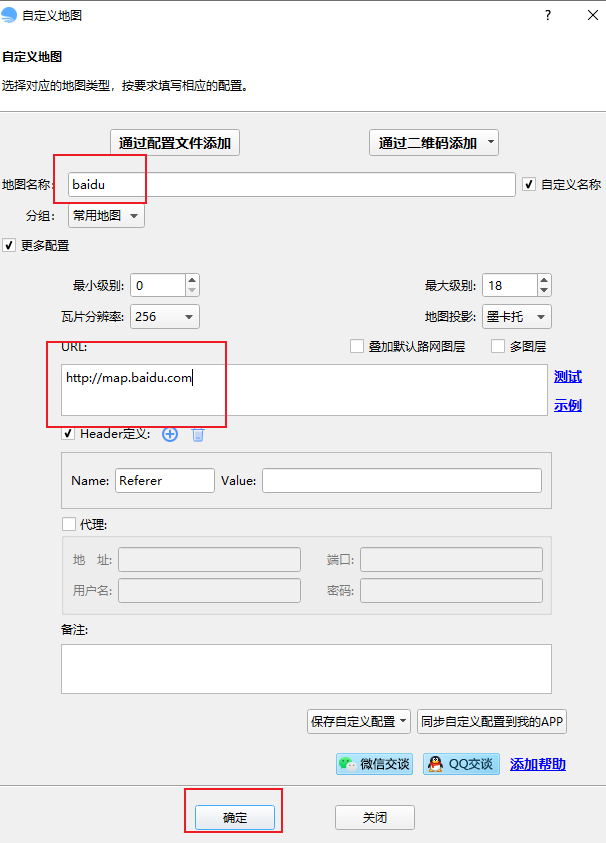Open the 地图投影 墨卡托 dropdown

tap(517, 317)
